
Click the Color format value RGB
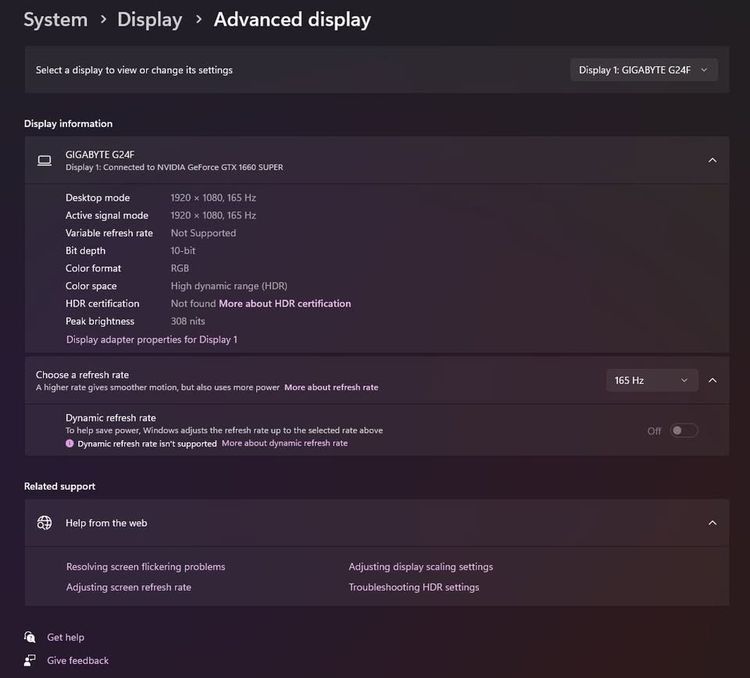[x=180, y=268]
